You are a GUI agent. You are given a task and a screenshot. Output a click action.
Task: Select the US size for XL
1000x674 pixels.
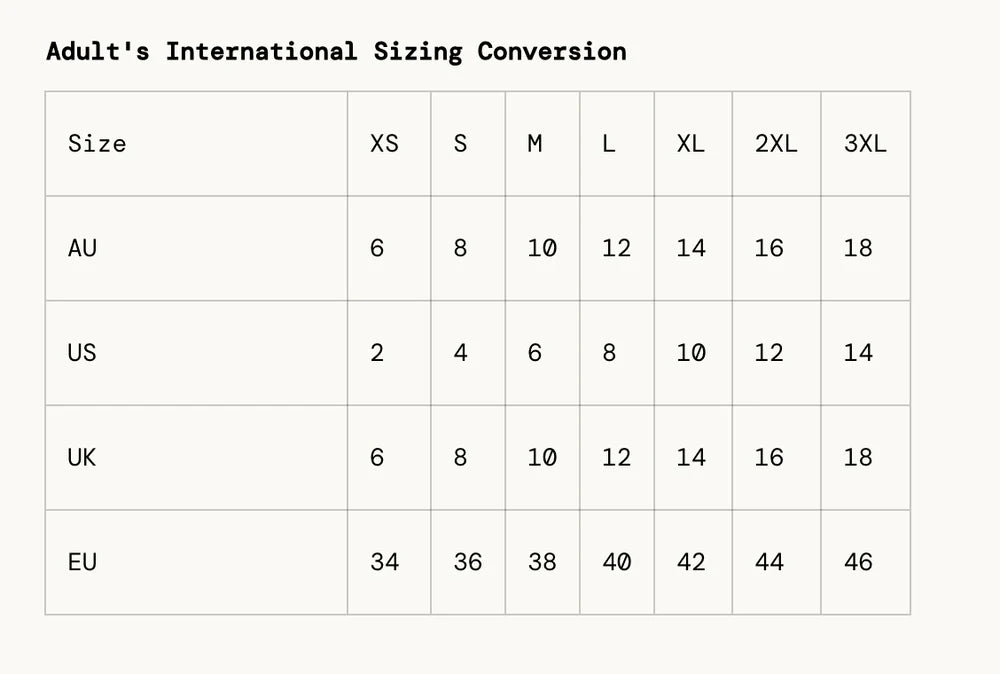[x=691, y=353]
